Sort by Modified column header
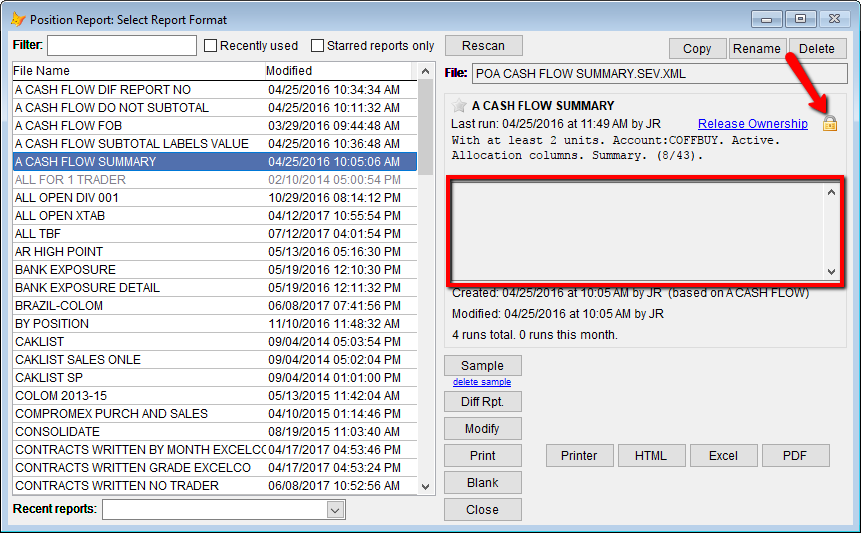 tap(338, 71)
